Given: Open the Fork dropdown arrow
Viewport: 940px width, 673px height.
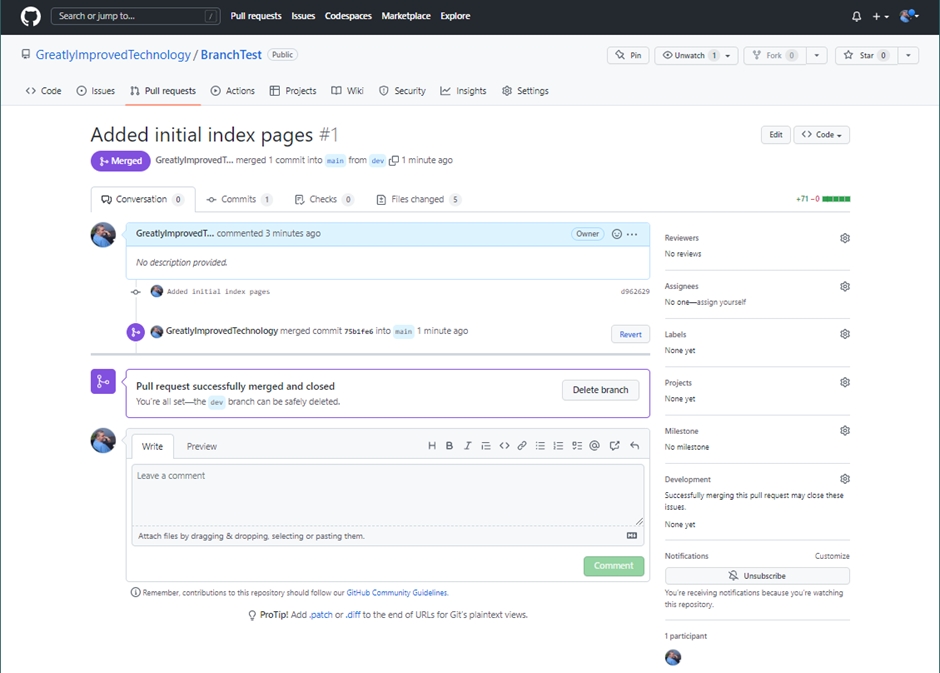Looking at the screenshot, I should pos(817,56).
